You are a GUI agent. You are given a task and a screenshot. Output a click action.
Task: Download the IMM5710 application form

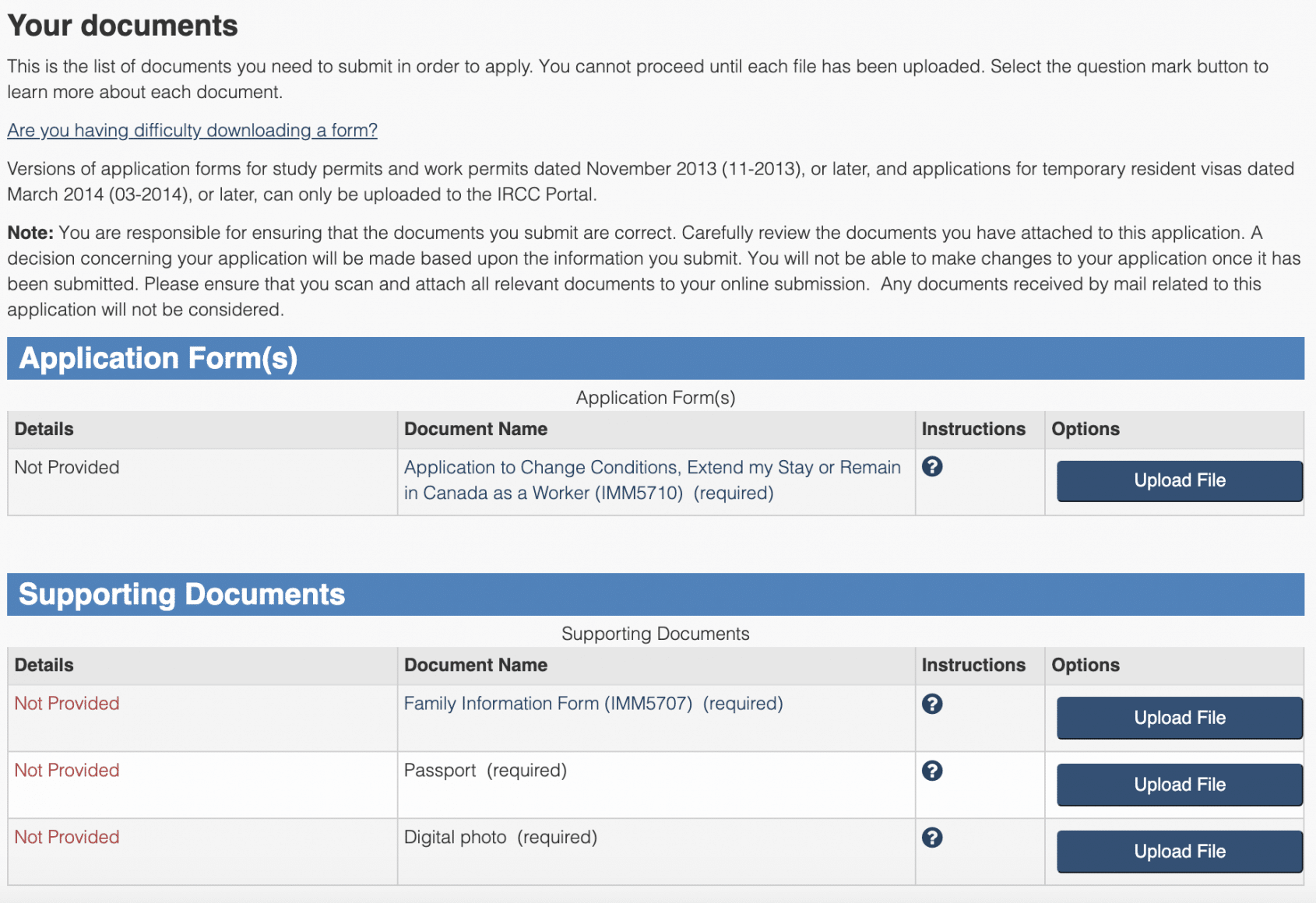coord(652,480)
